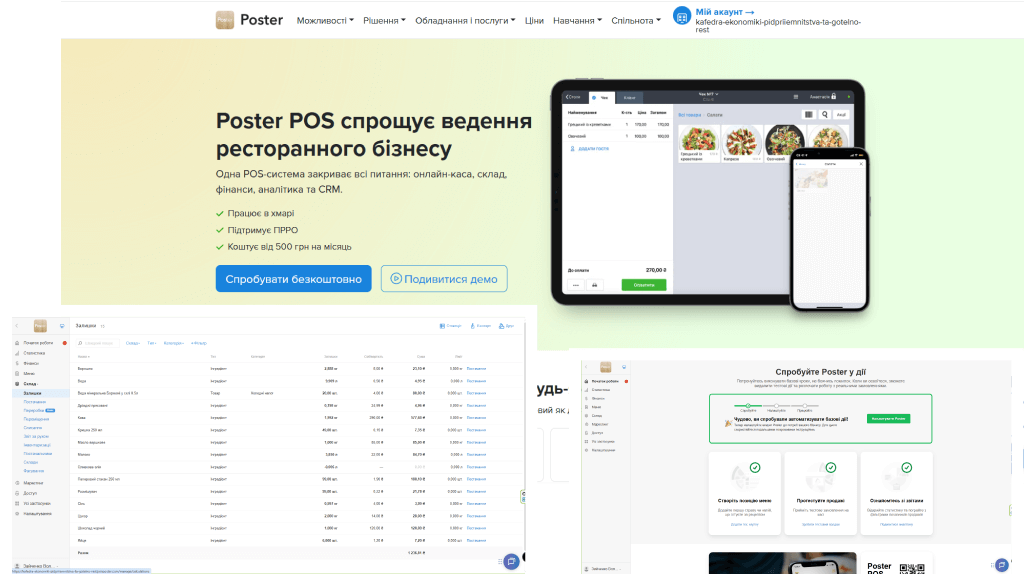The width and height of the screenshot is (1024, 586).
Task: Open the chat bubble in Залишки window
Action: click(x=512, y=561)
